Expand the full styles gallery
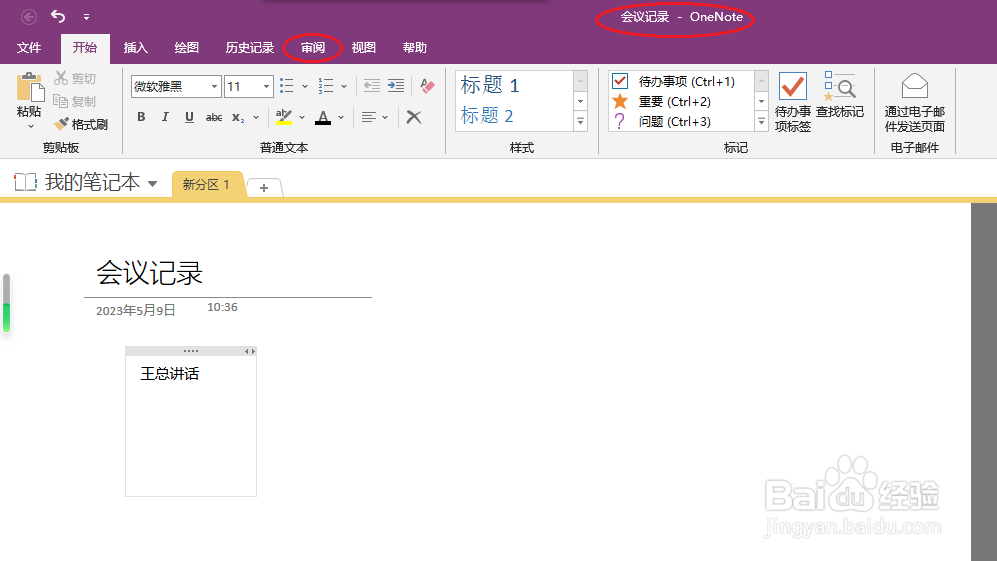Screen dimensions: 997x561 click(x=581, y=121)
